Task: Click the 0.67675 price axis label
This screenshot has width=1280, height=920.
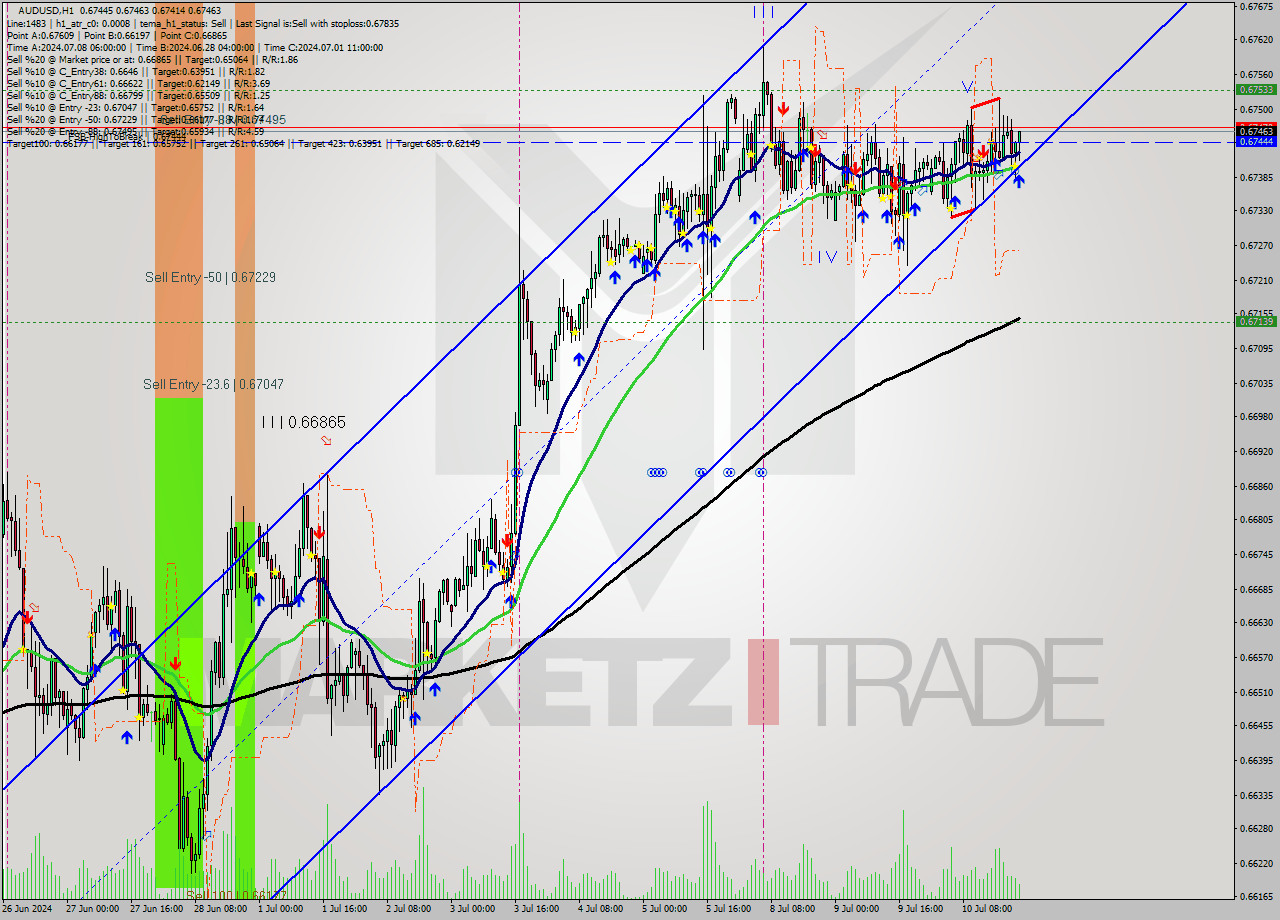Action: pyautogui.click(x=1256, y=6)
